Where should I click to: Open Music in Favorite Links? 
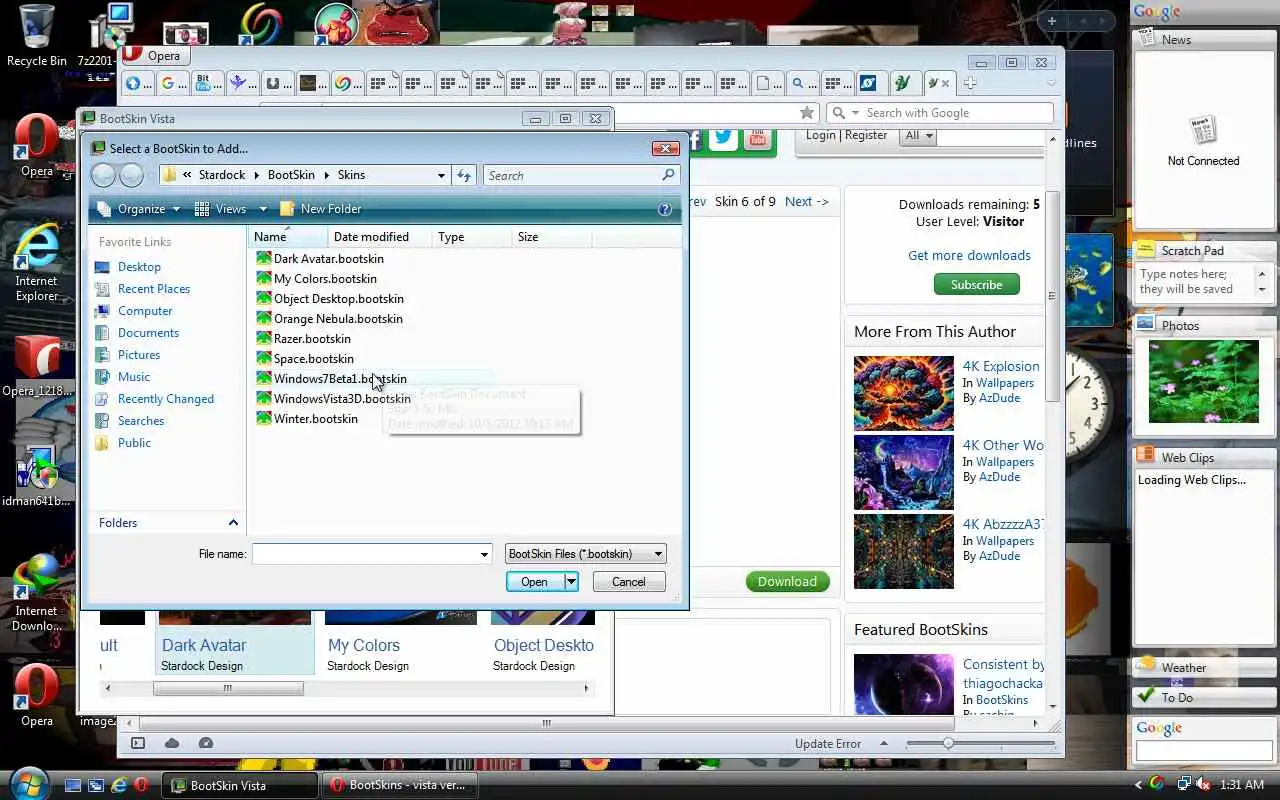[134, 377]
